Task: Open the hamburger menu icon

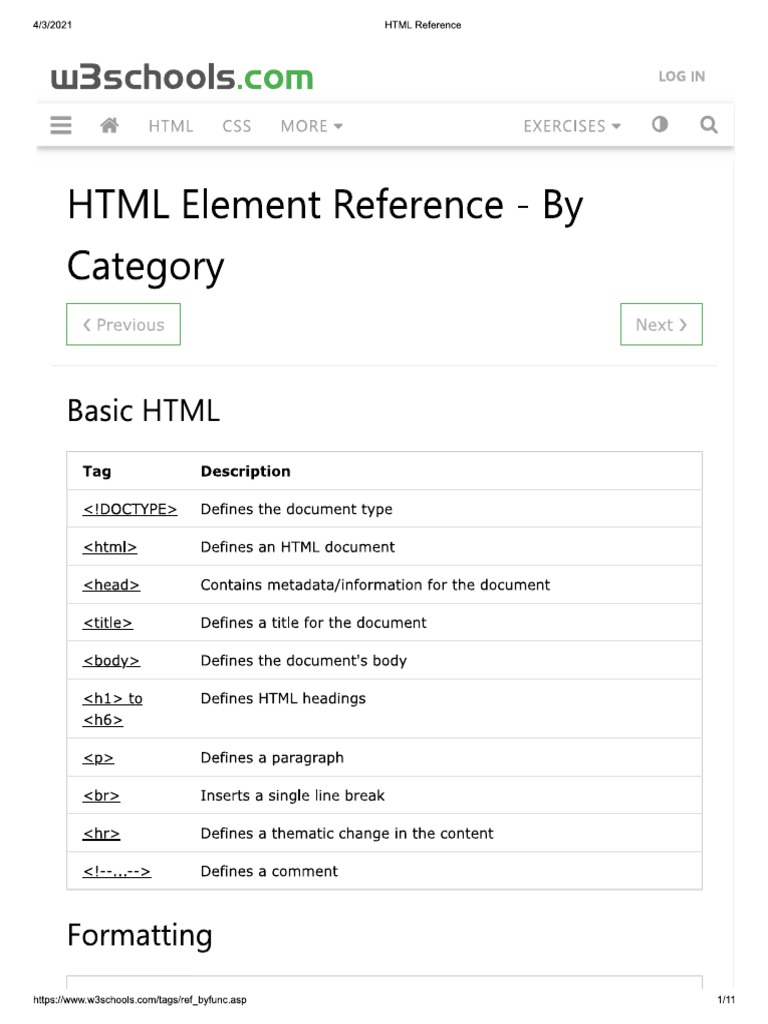Action: click(61, 125)
